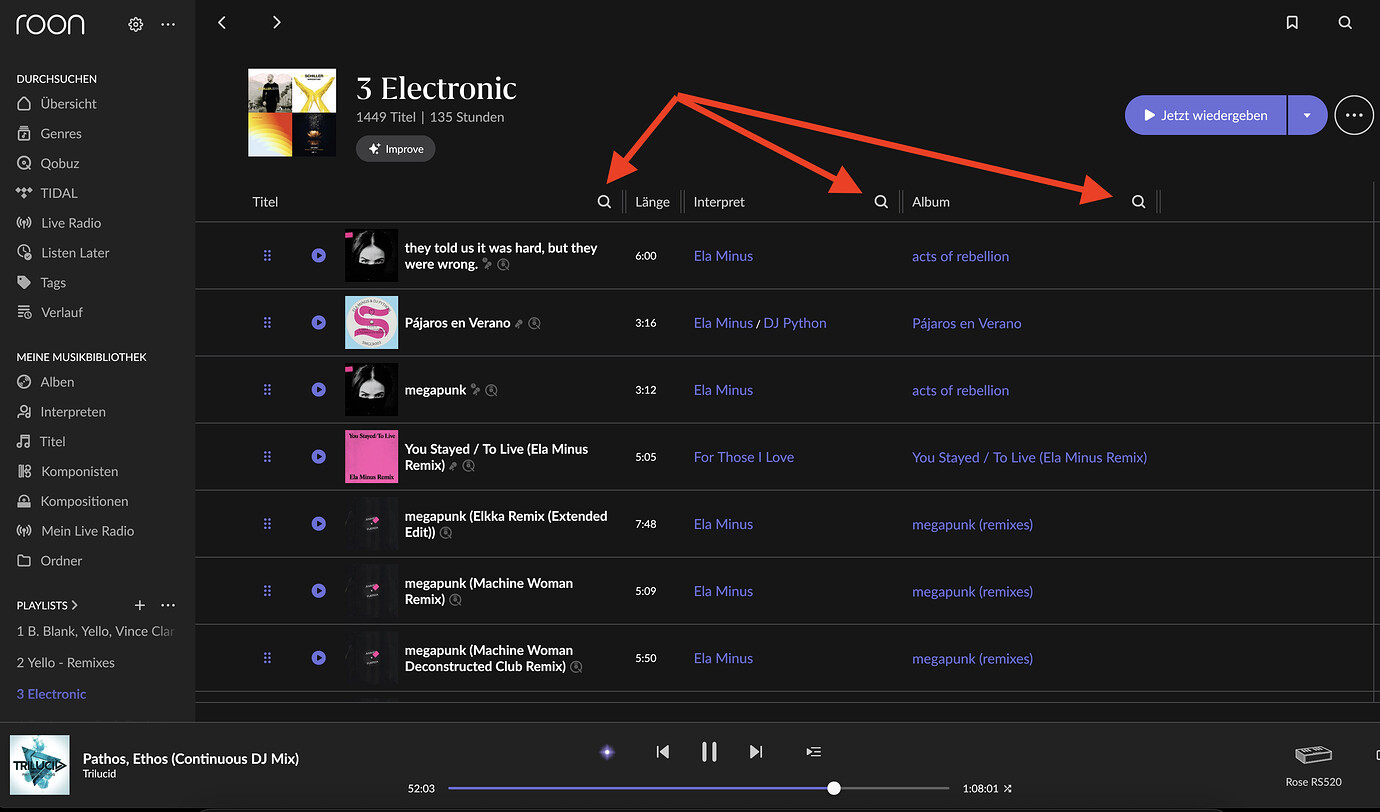
Task: Play the megapunk (Elkka Remix) track
Action: click(x=318, y=524)
